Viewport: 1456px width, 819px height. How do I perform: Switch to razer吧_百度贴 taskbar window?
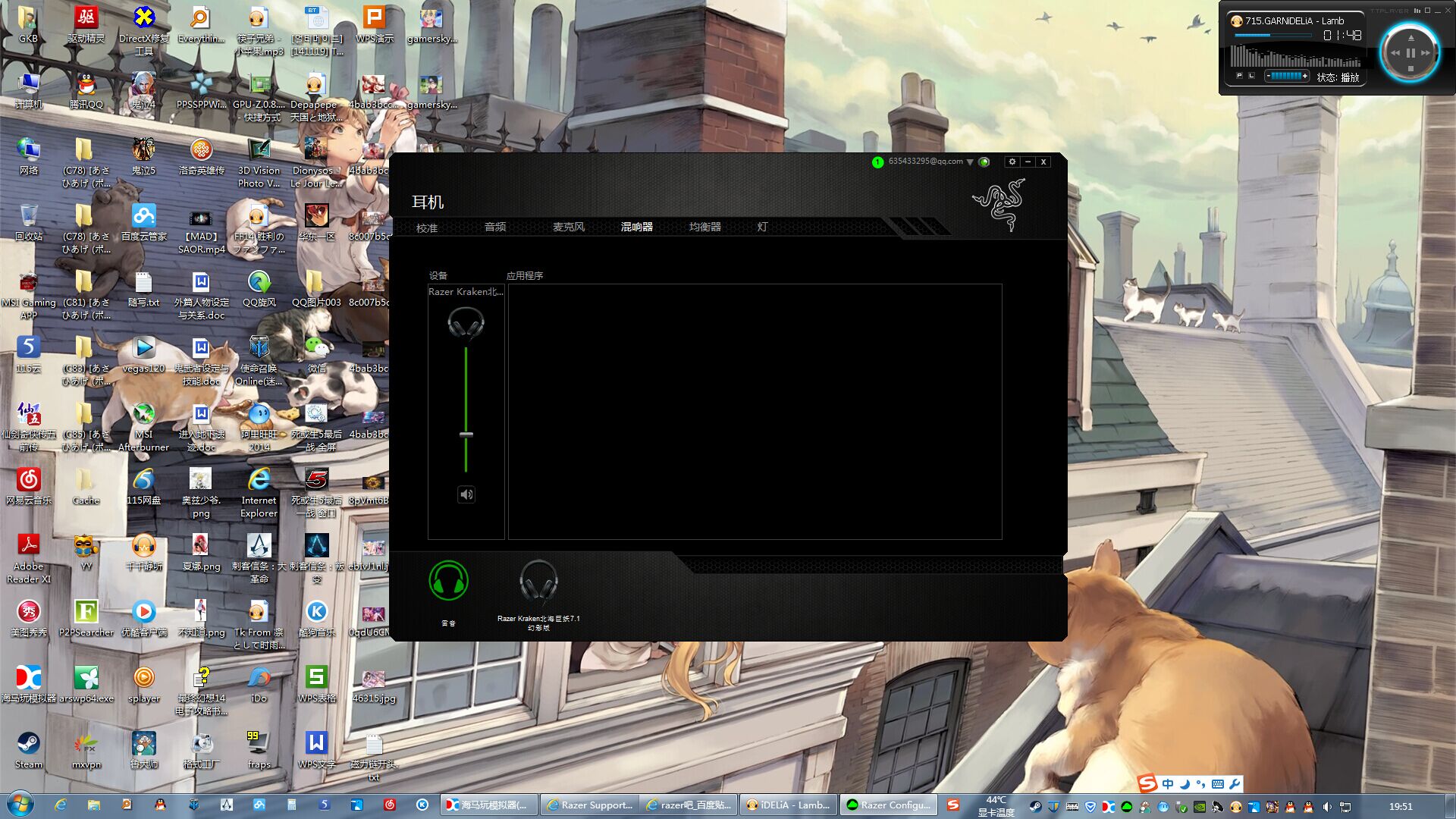pyautogui.click(x=689, y=805)
